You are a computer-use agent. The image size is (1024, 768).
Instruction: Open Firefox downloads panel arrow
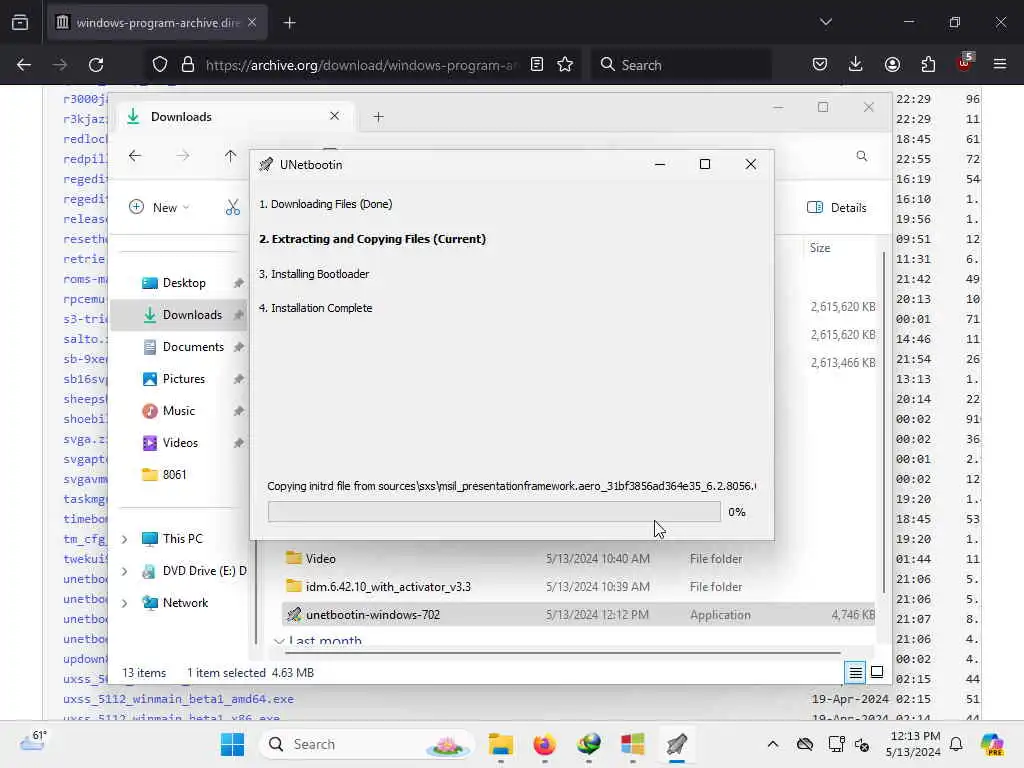[856, 65]
